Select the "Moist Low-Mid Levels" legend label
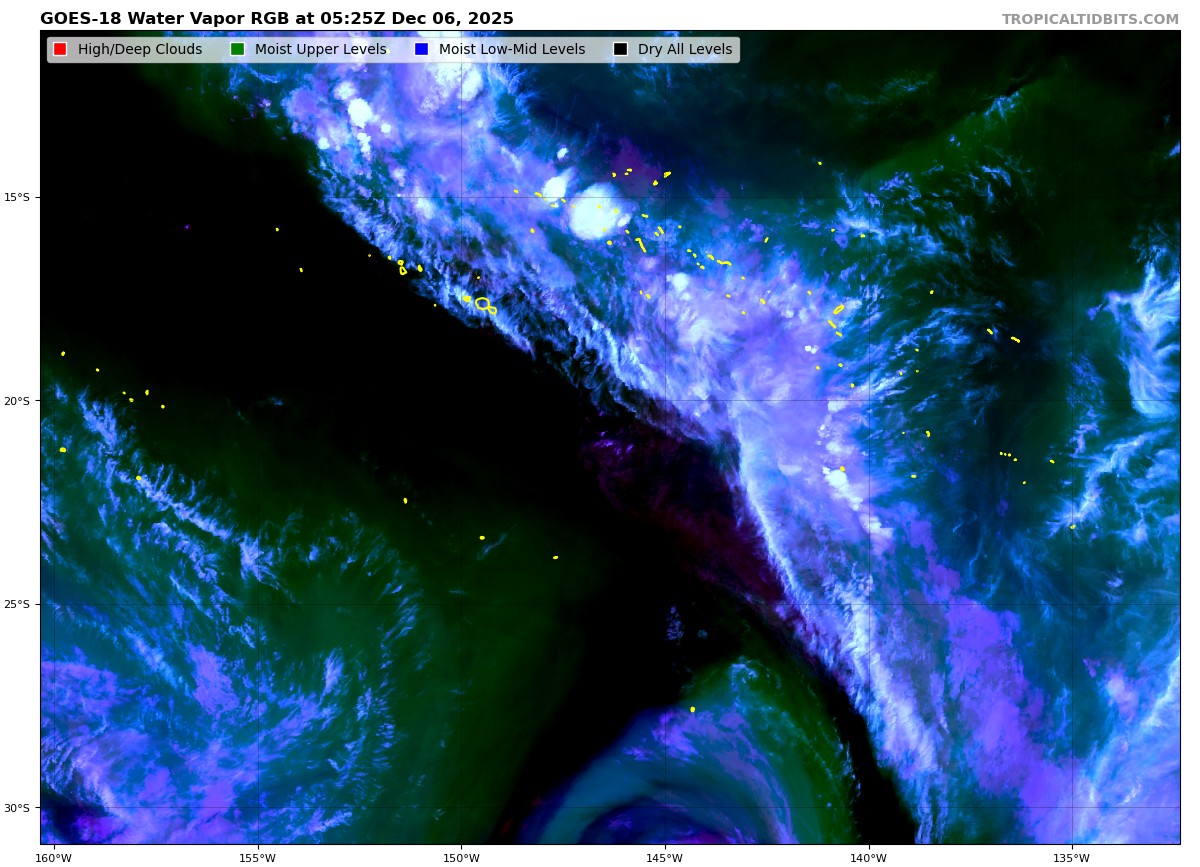Screen dimensions: 1200x867 (512, 50)
